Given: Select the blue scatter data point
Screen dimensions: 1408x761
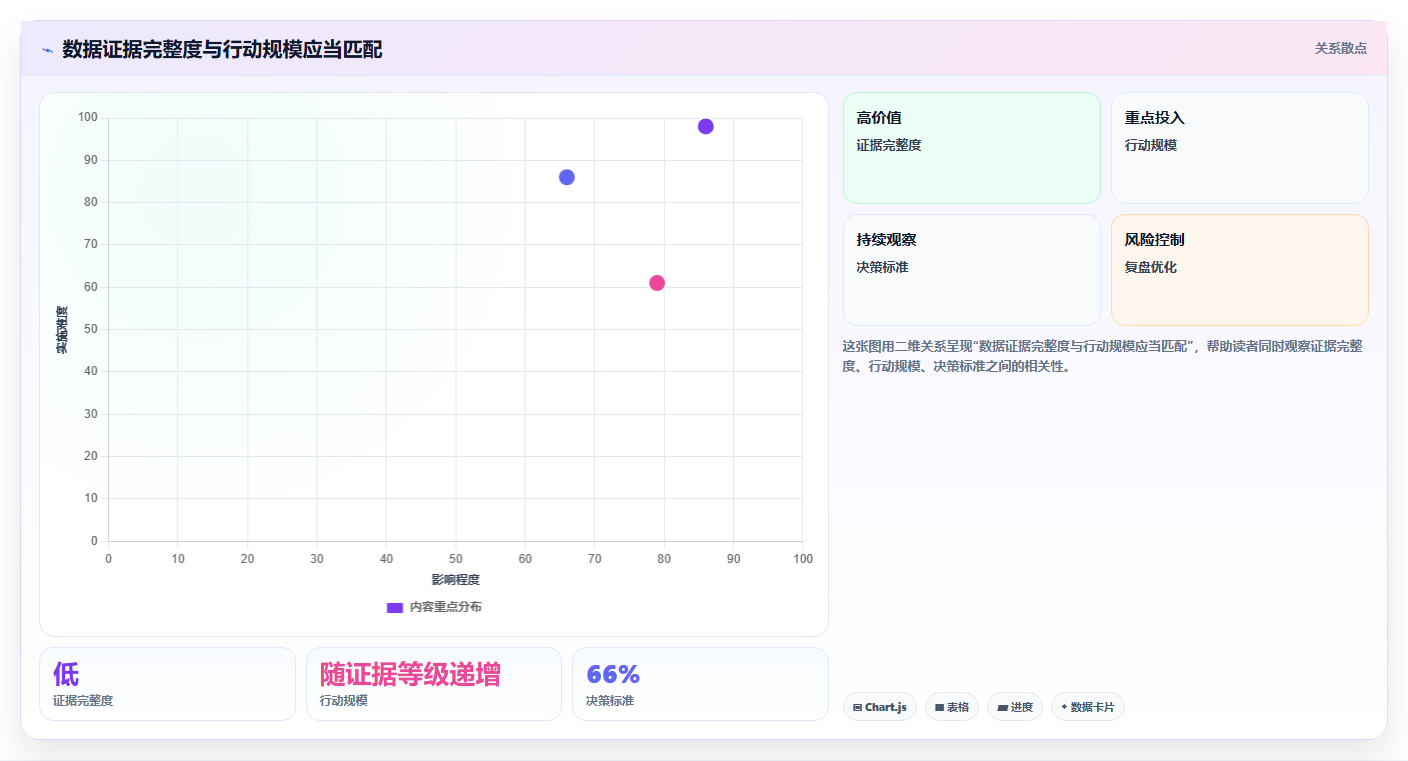Looking at the screenshot, I should [567, 177].
